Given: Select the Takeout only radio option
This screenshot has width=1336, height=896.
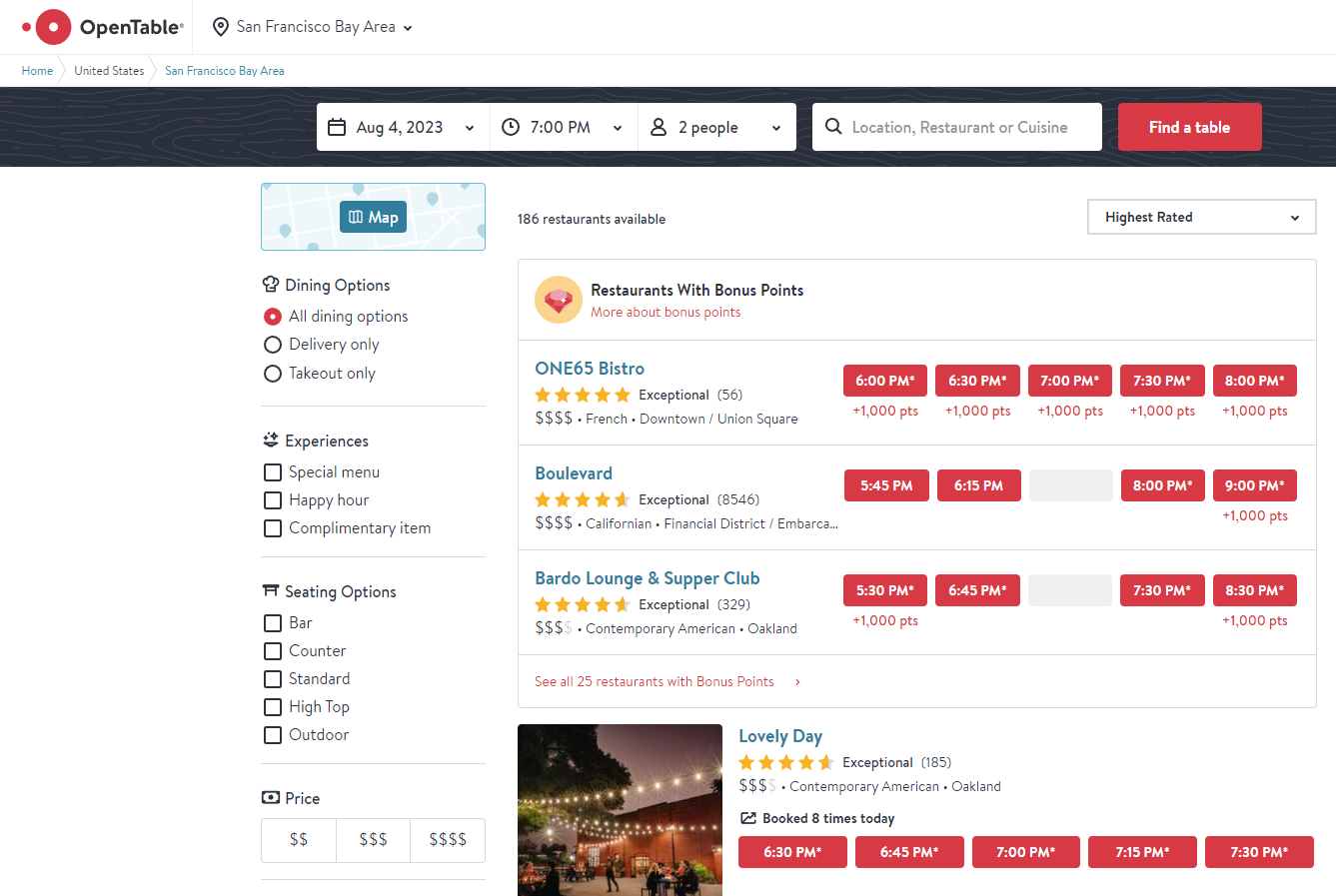Looking at the screenshot, I should point(272,374).
